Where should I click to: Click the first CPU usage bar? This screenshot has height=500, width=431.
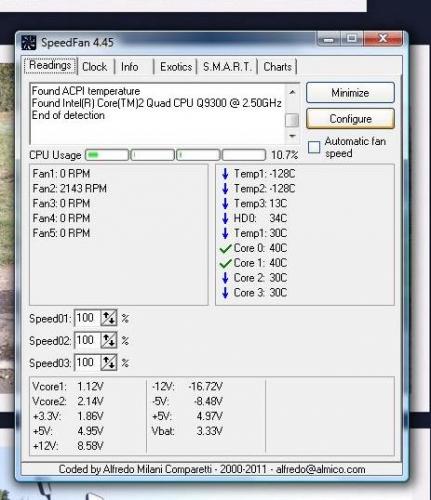pos(107,155)
